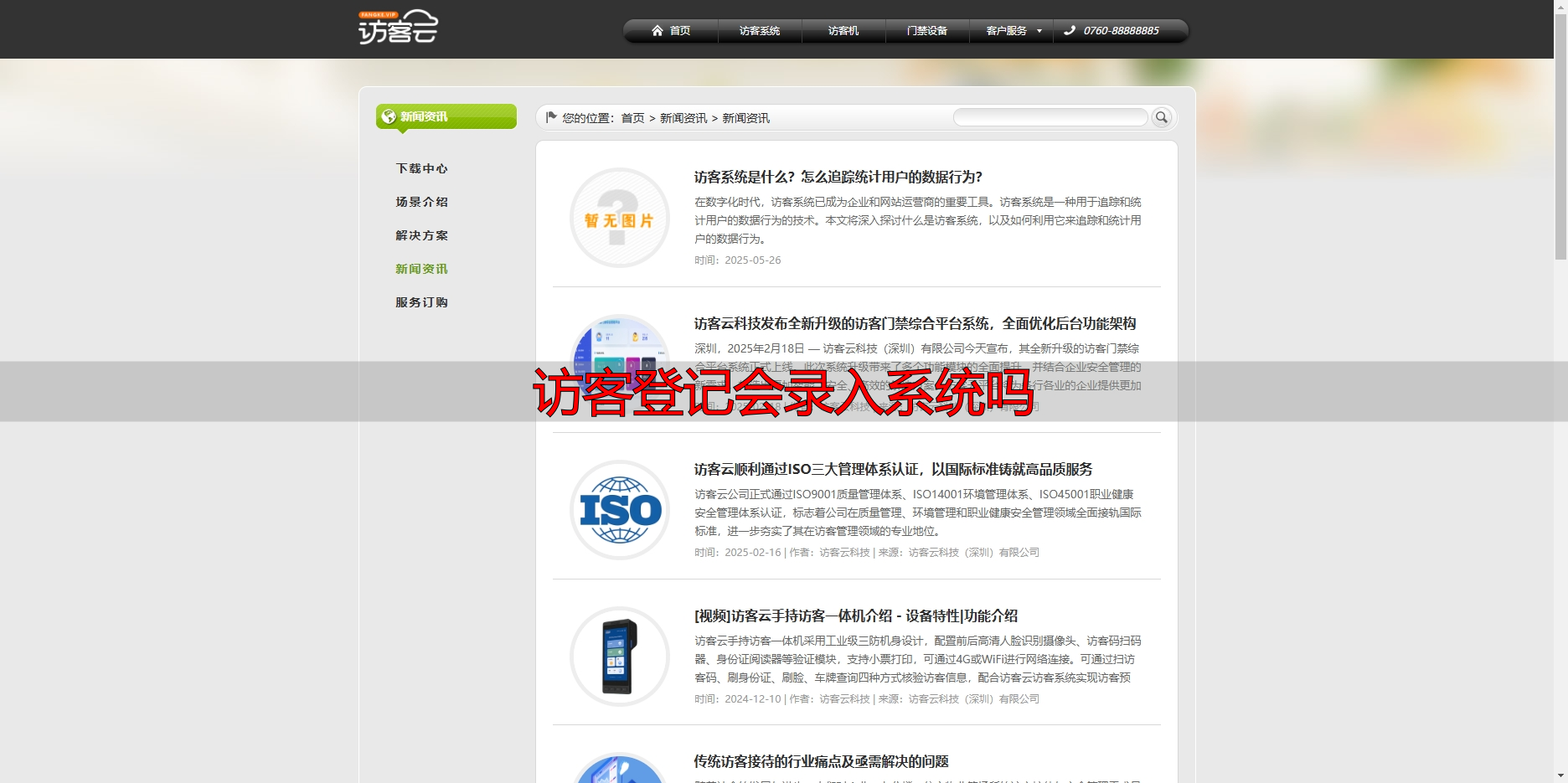The height and width of the screenshot is (783, 1568).
Task: Click the date text 时间：2025-05-26
Action: pos(738,260)
